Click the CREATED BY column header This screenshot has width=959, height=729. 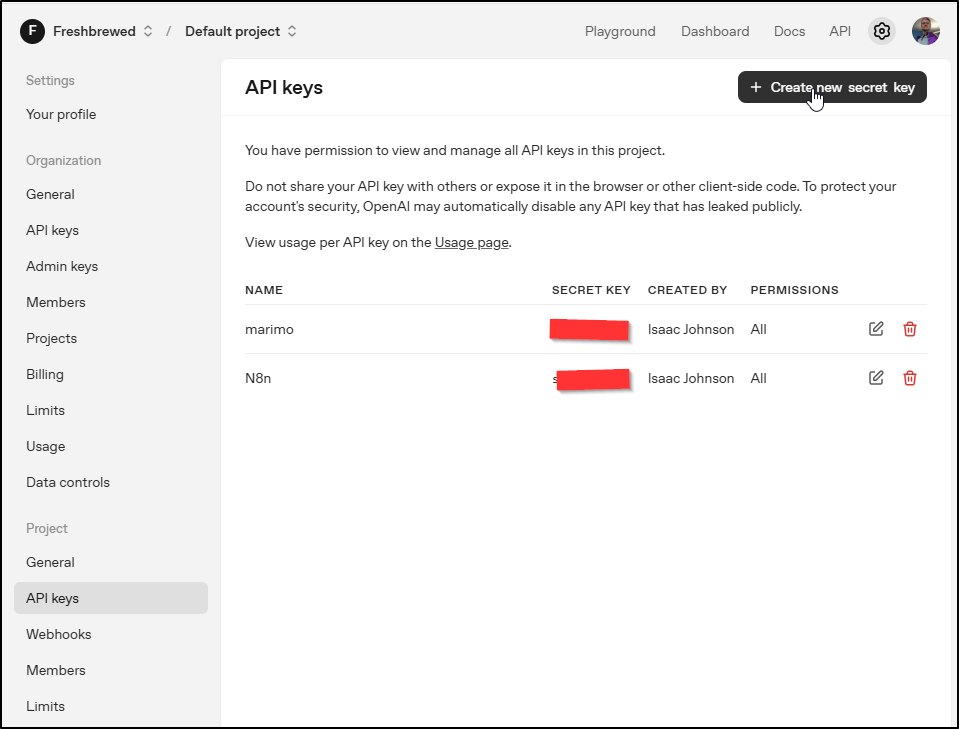(687, 290)
